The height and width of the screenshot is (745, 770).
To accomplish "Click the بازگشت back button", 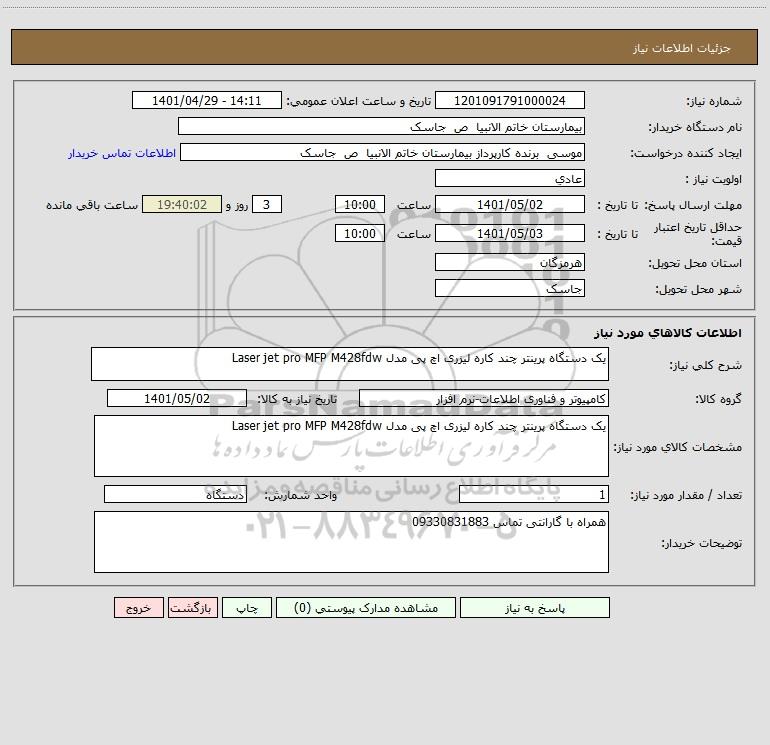I will click(x=192, y=607).
